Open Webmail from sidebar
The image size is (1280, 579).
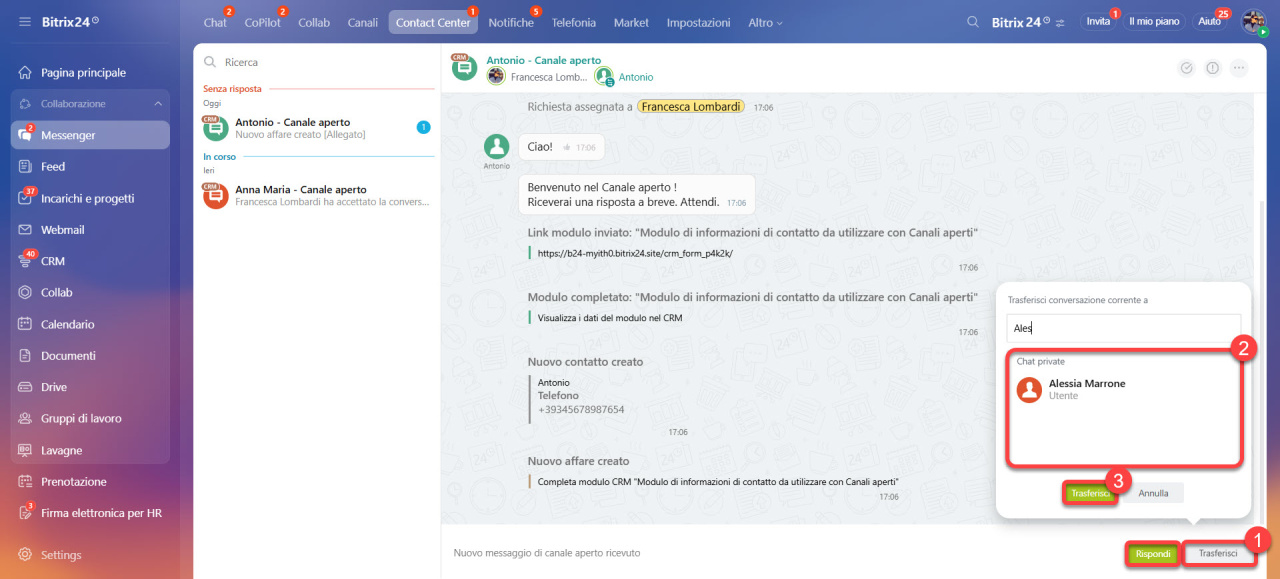(x=90, y=230)
